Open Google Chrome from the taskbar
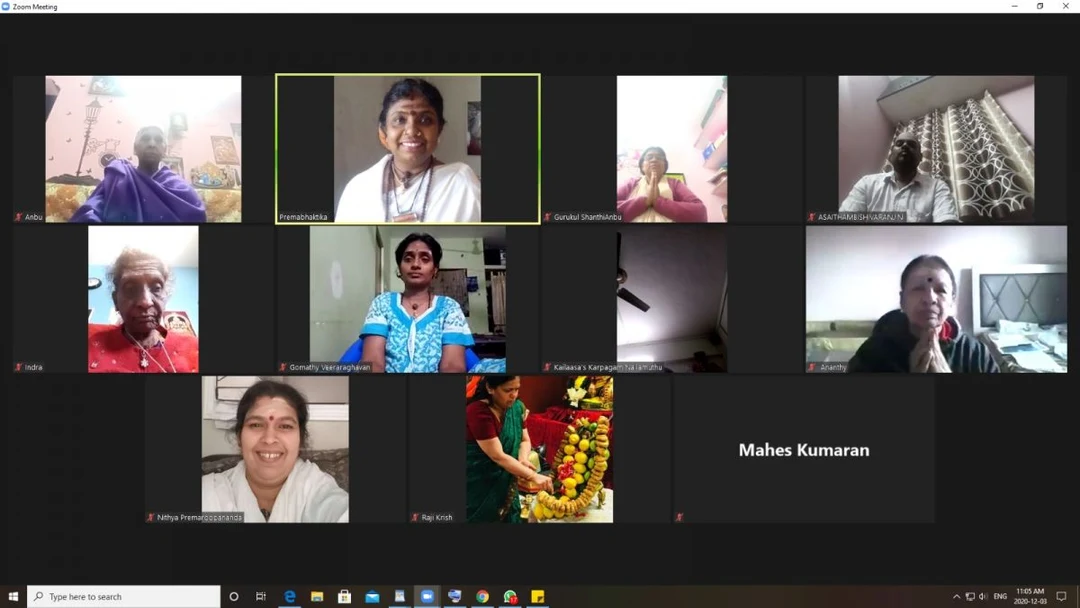1080x608 pixels. pyautogui.click(x=482, y=596)
